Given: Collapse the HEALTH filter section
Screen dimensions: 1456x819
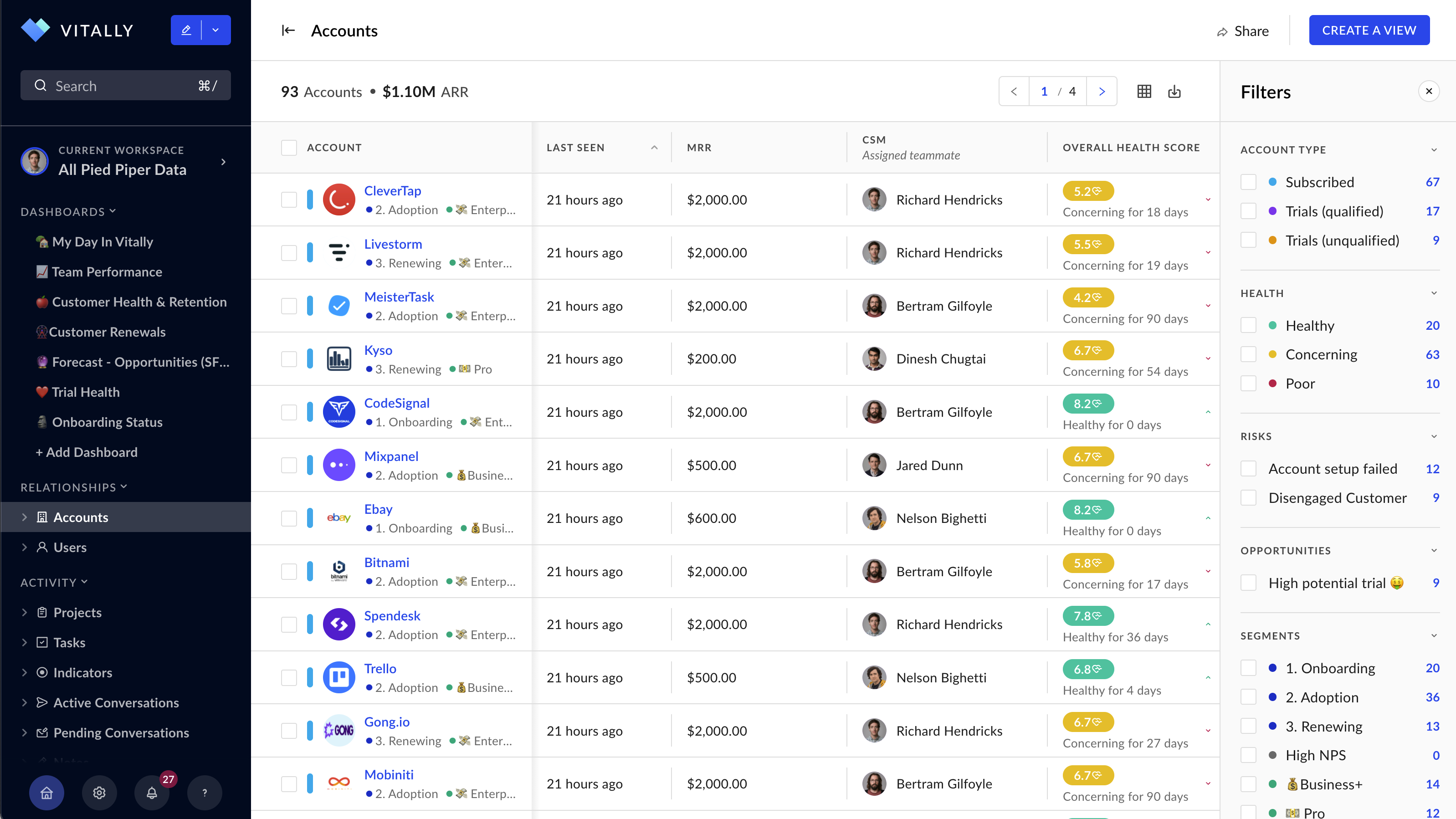Looking at the screenshot, I should click(x=1434, y=293).
